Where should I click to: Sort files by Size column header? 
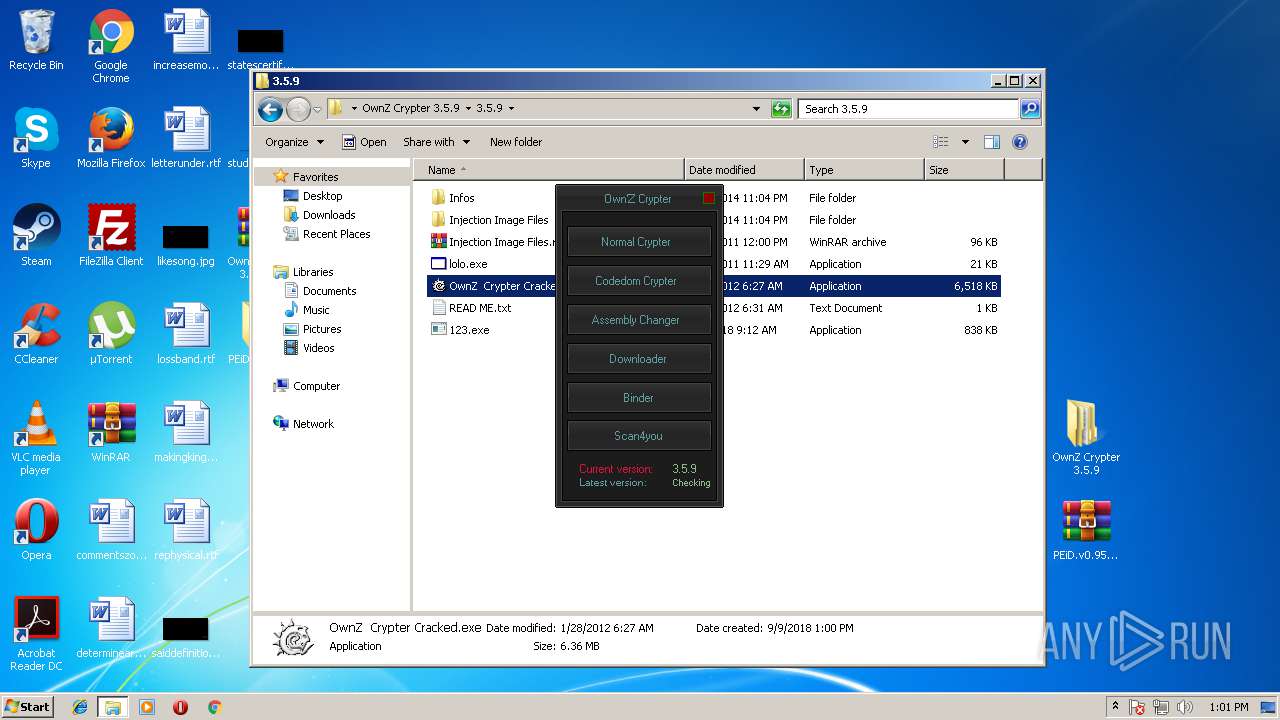pos(964,170)
